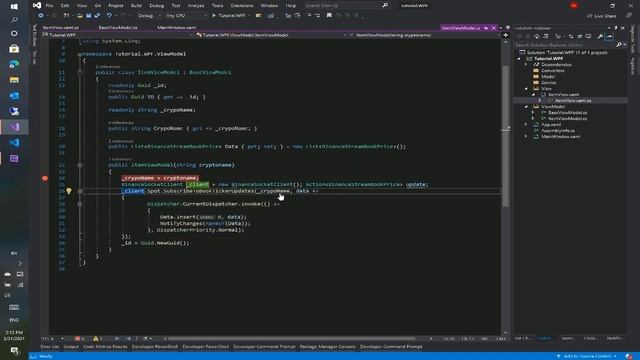Open the File menu
Image resolution: width=640 pixels, height=360 pixels.
pyautogui.click(x=49, y=6)
